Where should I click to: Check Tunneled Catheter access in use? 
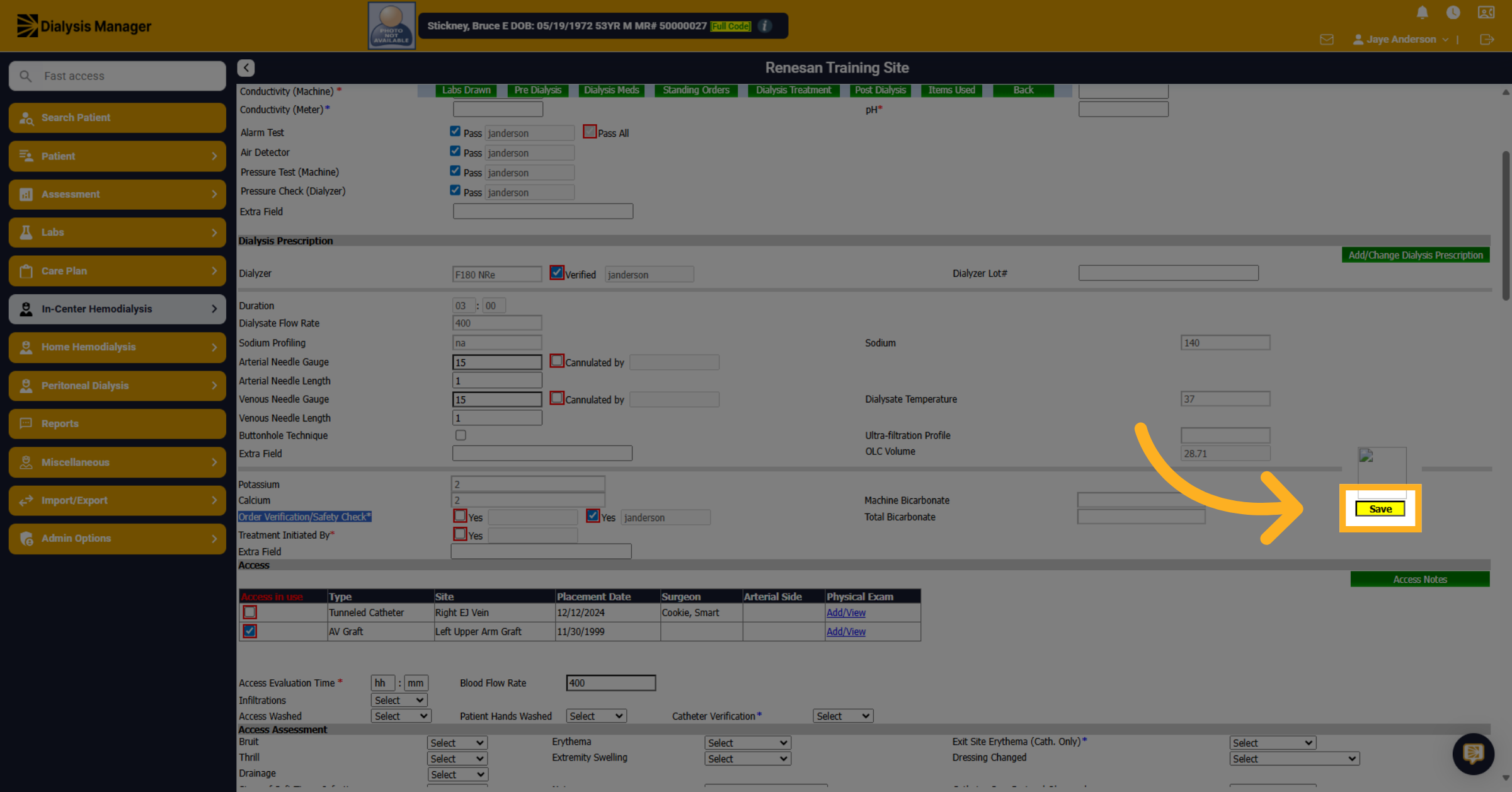click(249, 612)
